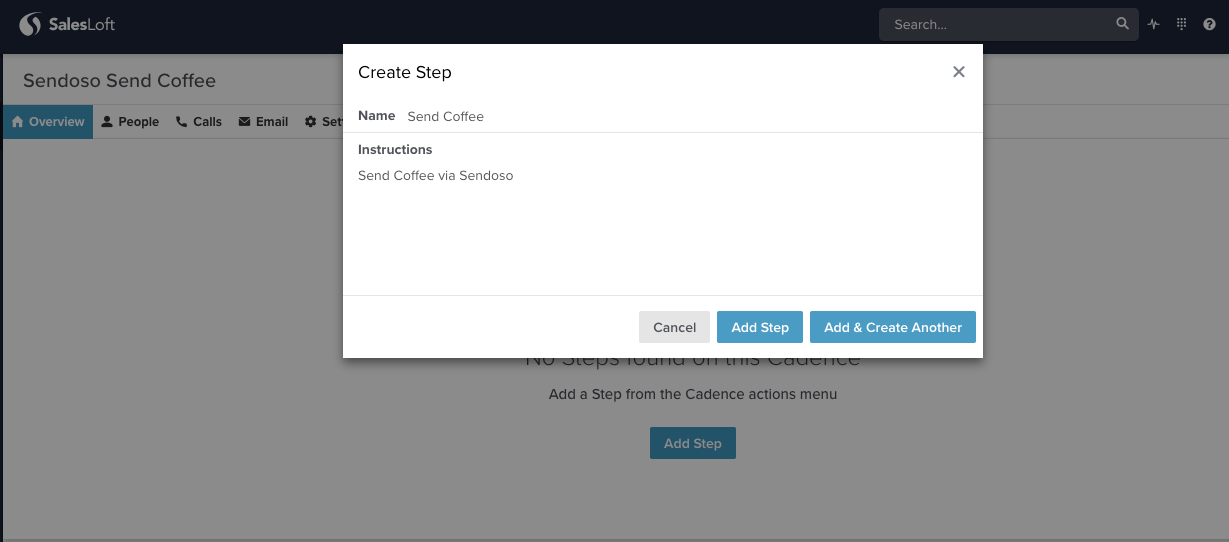Open the dialer keypad icon
Viewport: 1229px width, 542px height.
tap(1181, 24)
